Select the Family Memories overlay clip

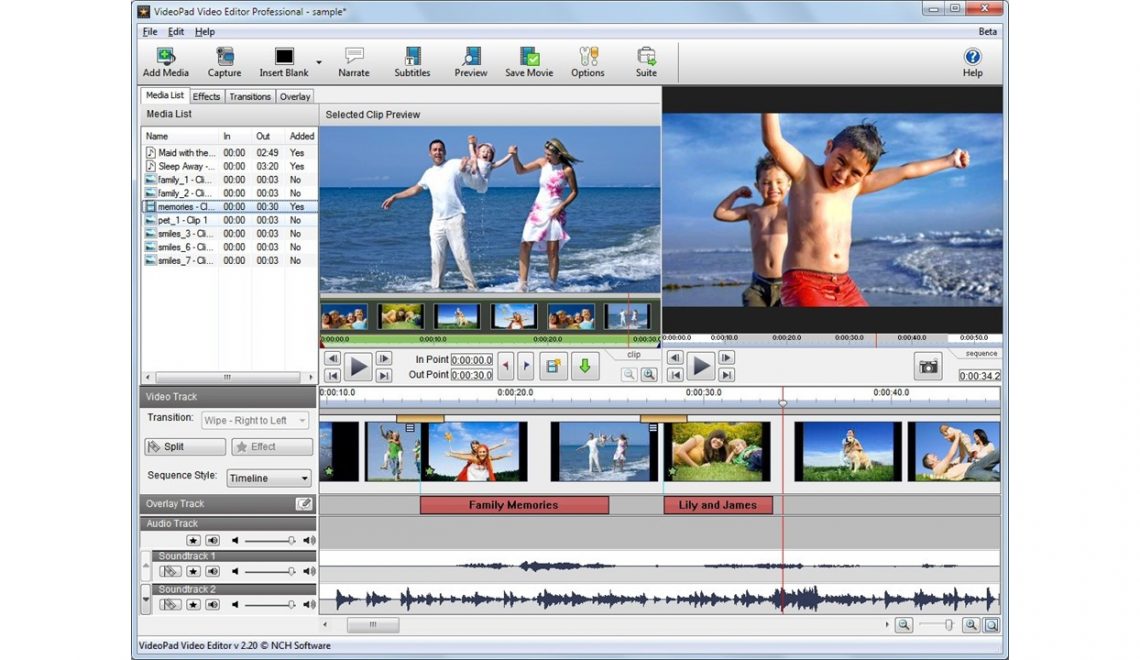[514, 505]
